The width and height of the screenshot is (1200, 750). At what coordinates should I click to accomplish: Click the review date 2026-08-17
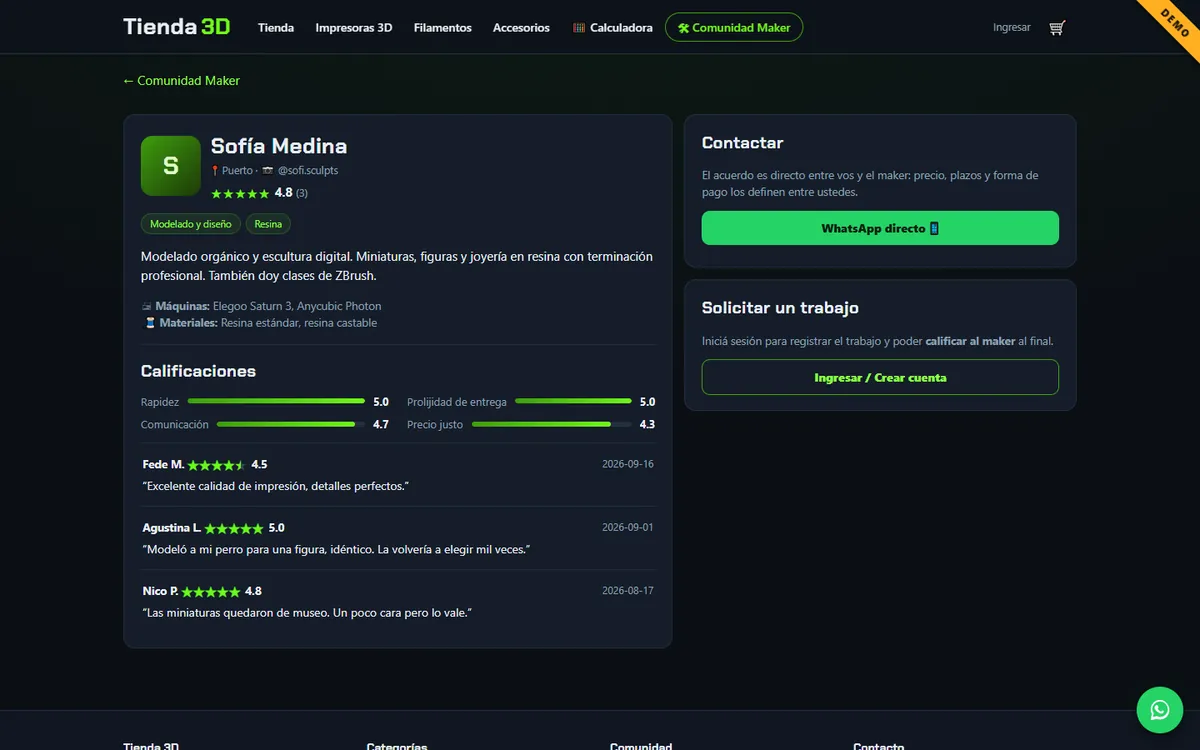point(628,591)
